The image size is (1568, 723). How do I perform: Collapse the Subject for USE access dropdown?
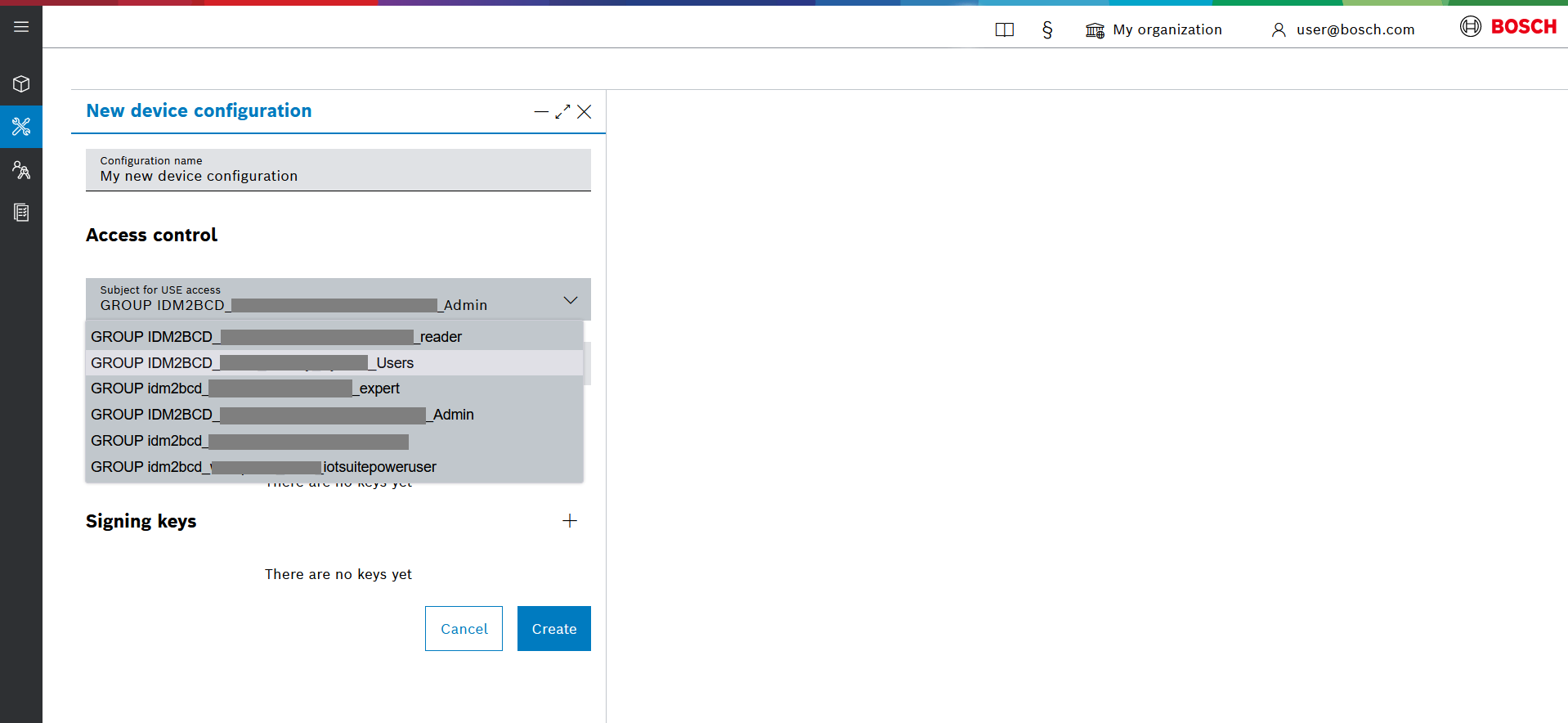click(570, 300)
